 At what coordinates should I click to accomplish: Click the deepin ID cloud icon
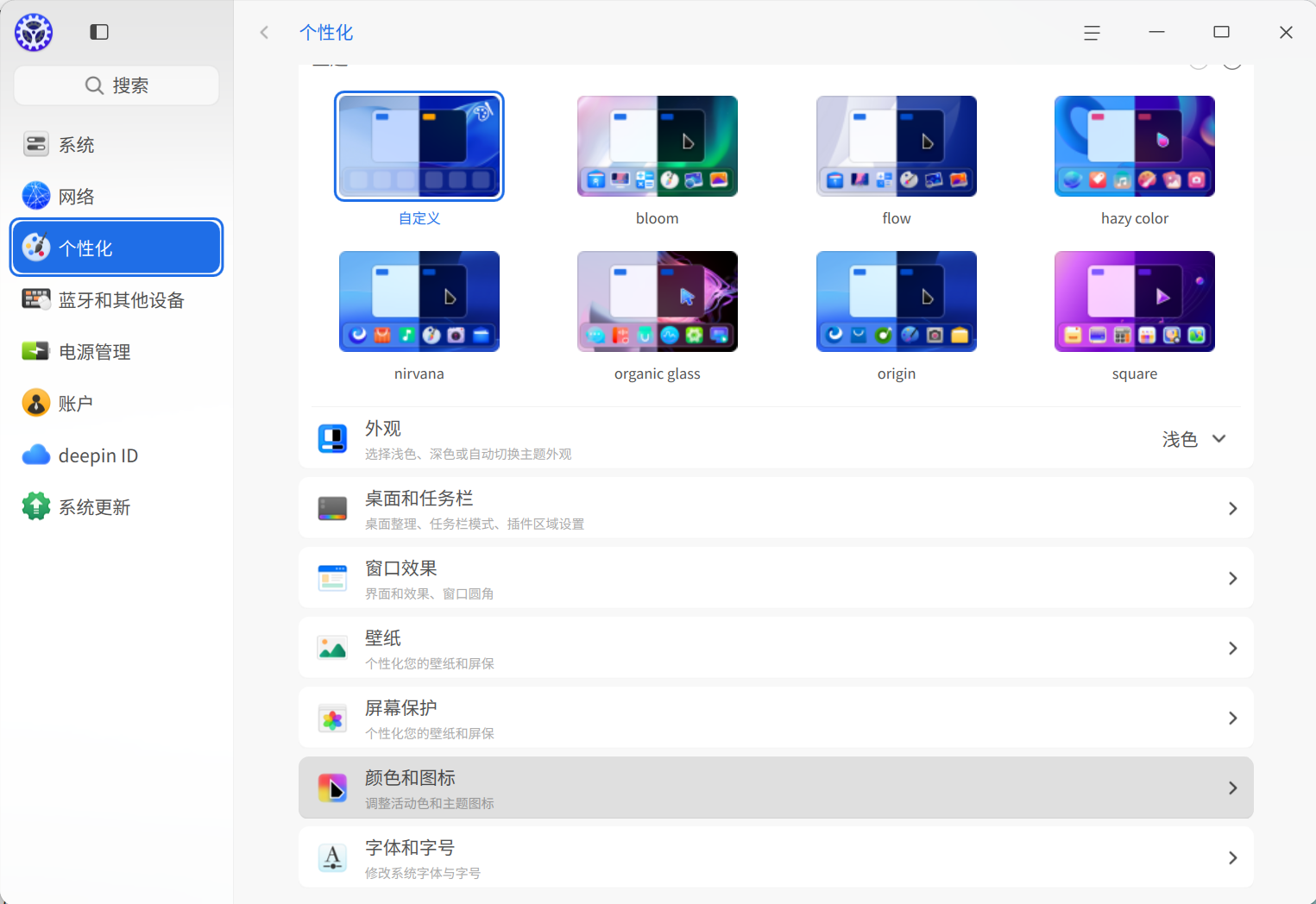coord(35,455)
